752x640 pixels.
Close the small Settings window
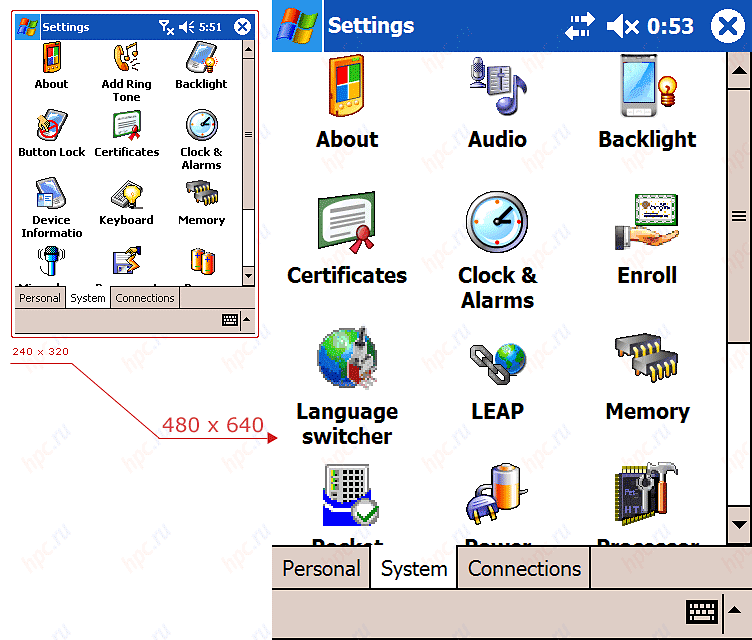[242, 27]
